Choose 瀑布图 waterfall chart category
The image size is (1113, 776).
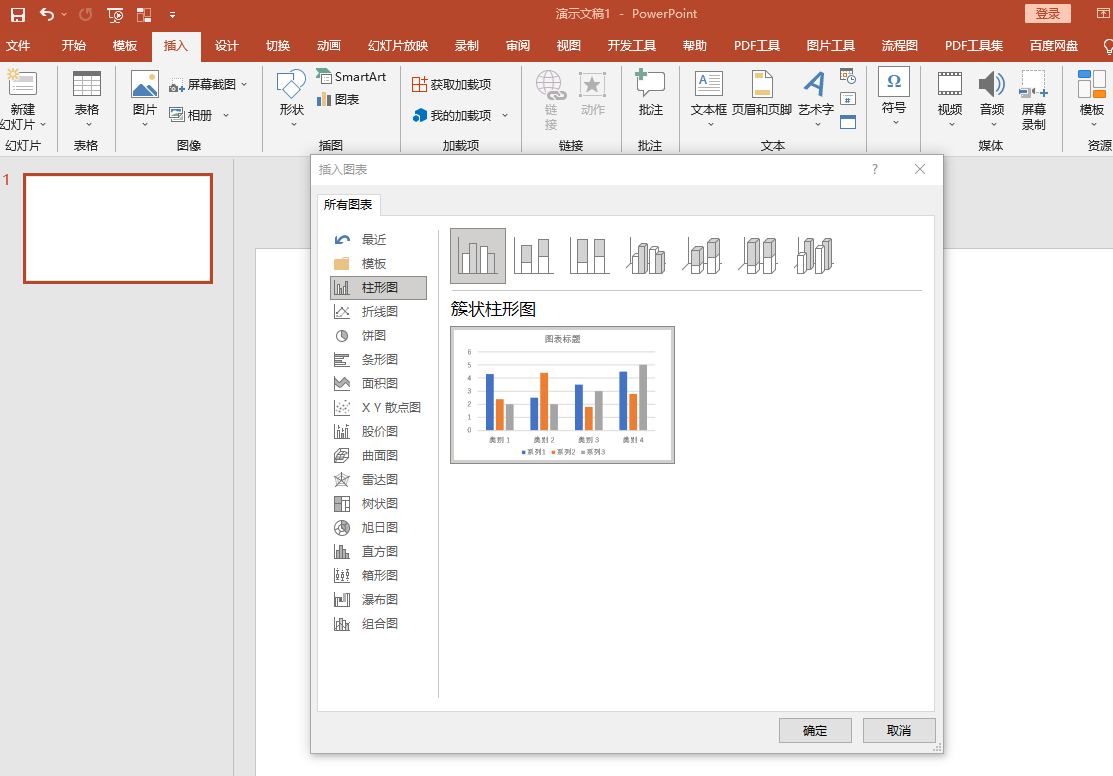pyautogui.click(x=378, y=600)
